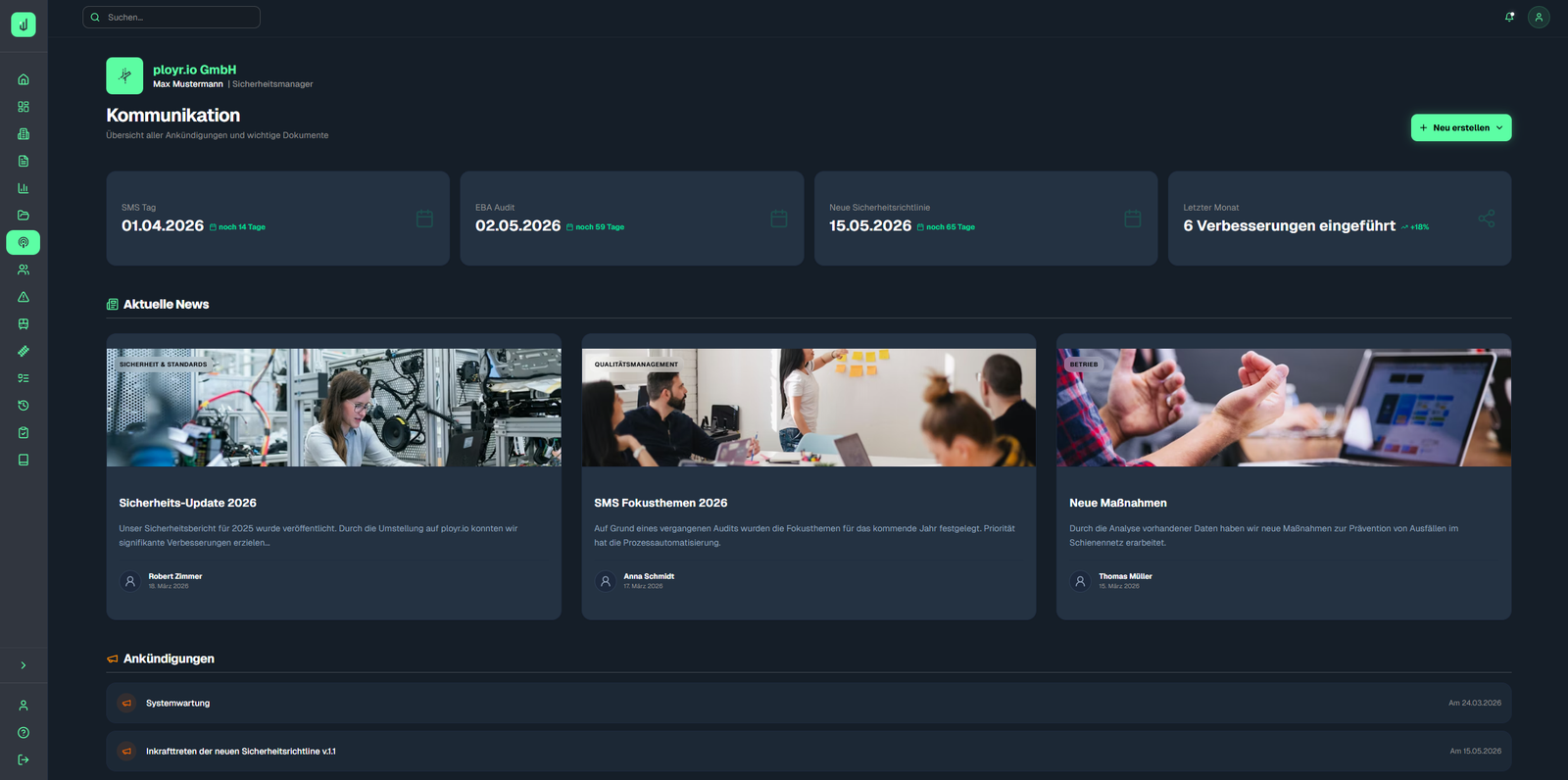Open Sicherheits-Update 2026 news article
The height and width of the screenshot is (780, 1568).
(187, 503)
